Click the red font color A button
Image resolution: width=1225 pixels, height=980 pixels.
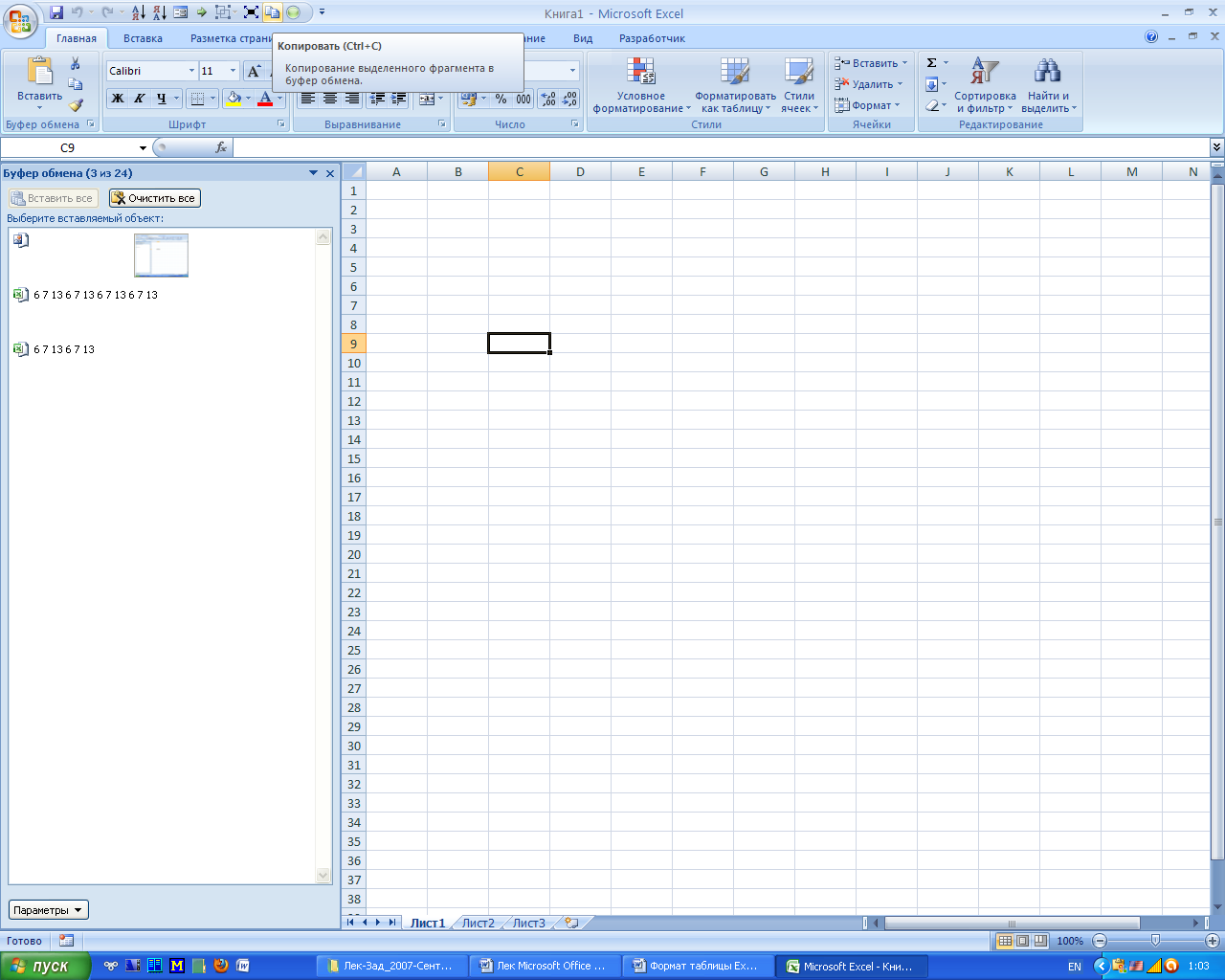click(265, 99)
